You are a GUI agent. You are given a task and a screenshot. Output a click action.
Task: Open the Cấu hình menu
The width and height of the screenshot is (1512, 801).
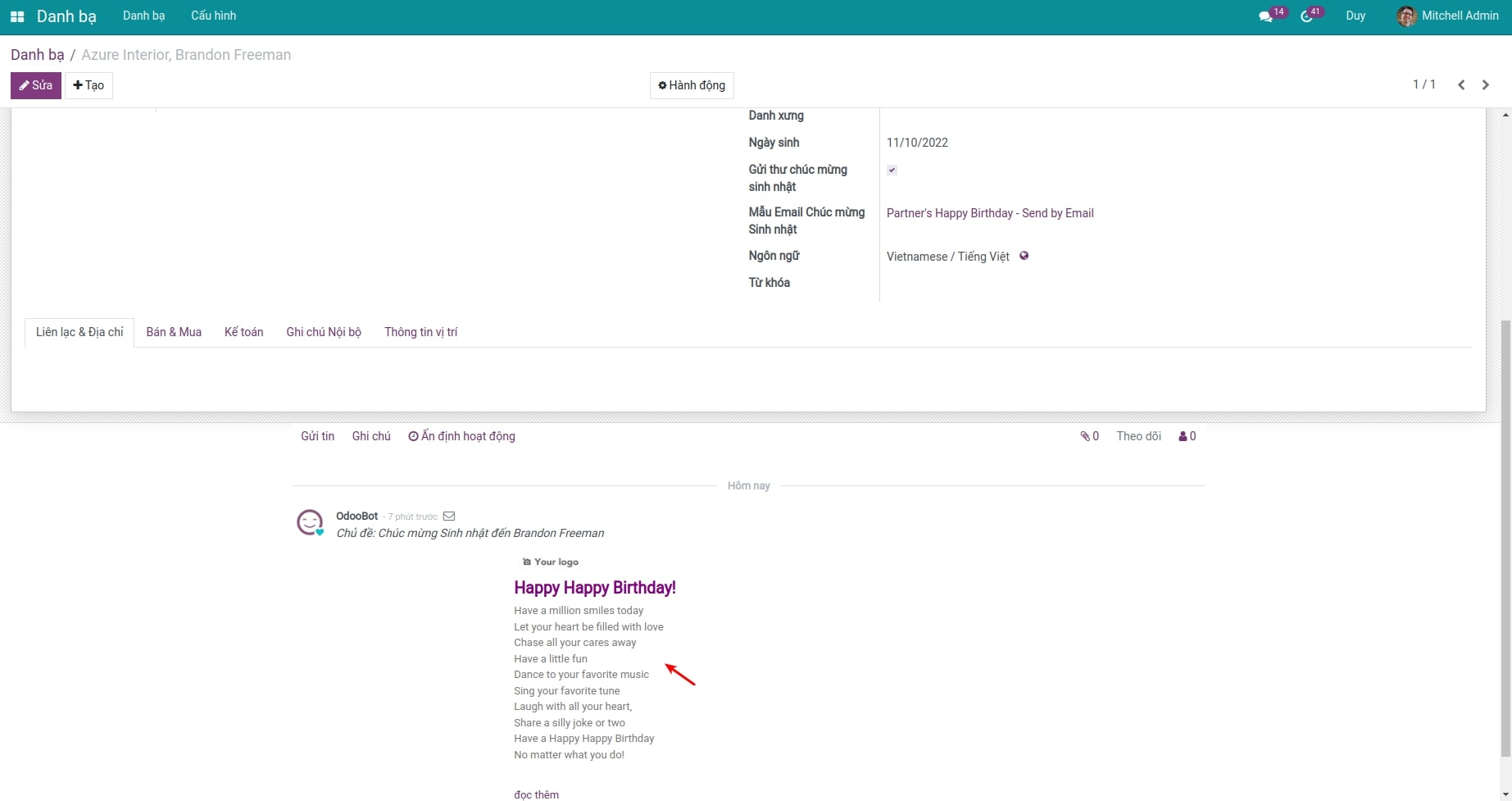(213, 16)
